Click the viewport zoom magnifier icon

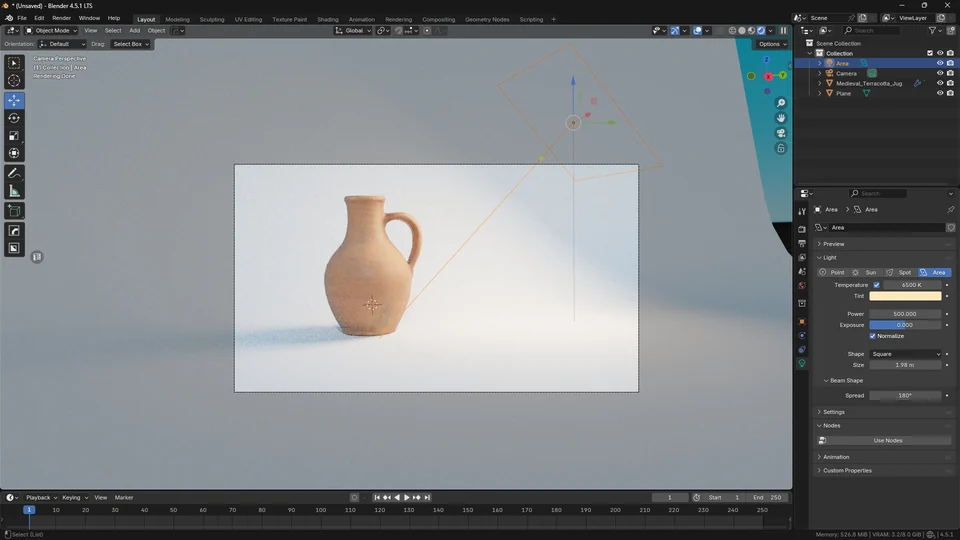tap(781, 103)
